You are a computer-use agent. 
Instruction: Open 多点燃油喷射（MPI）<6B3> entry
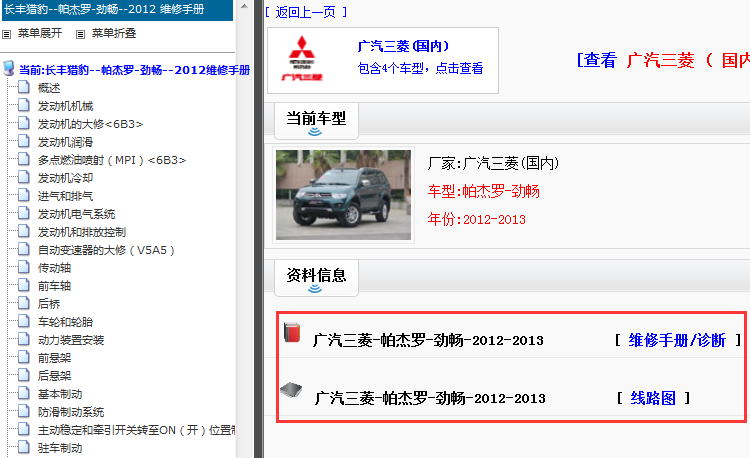[112, 160]
